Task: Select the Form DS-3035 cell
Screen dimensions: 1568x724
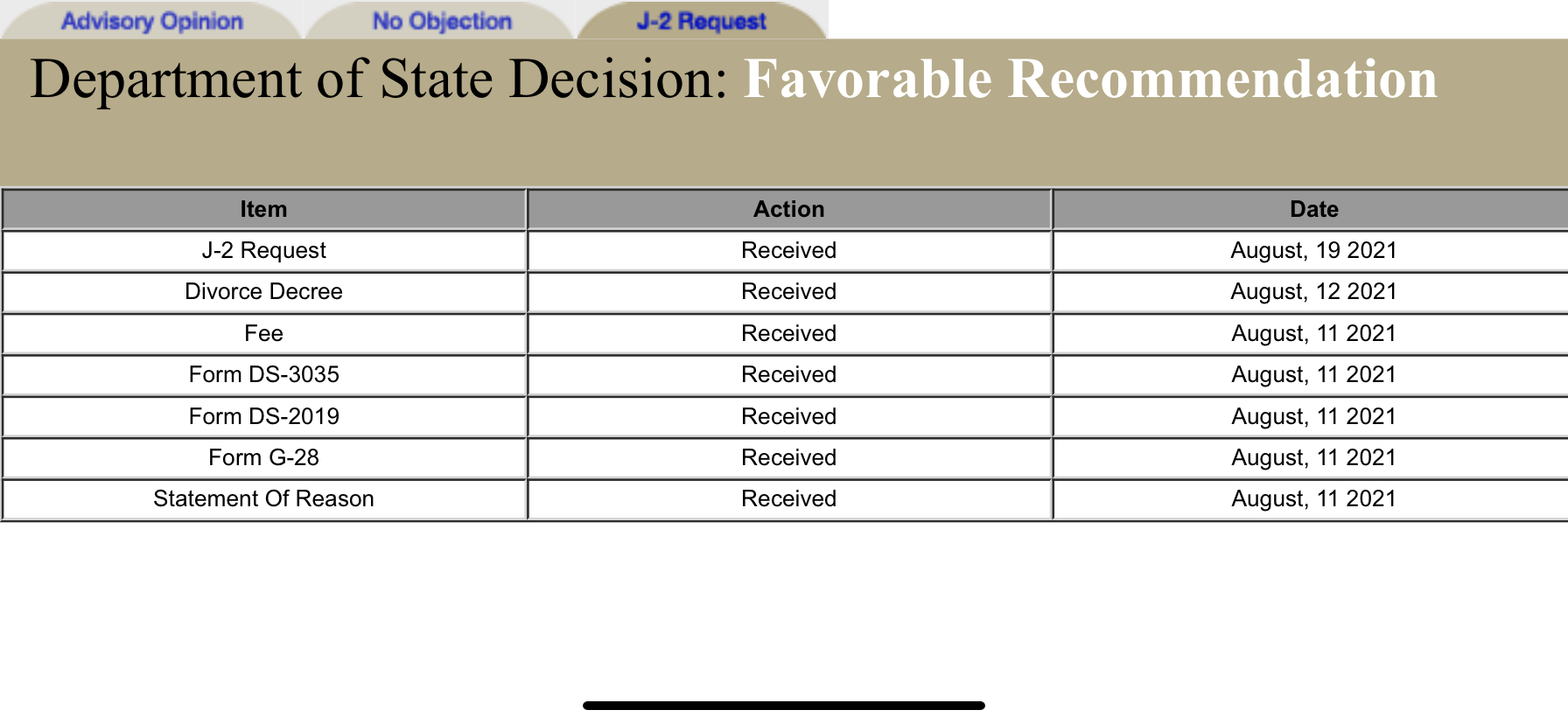Action: [263, 374]
